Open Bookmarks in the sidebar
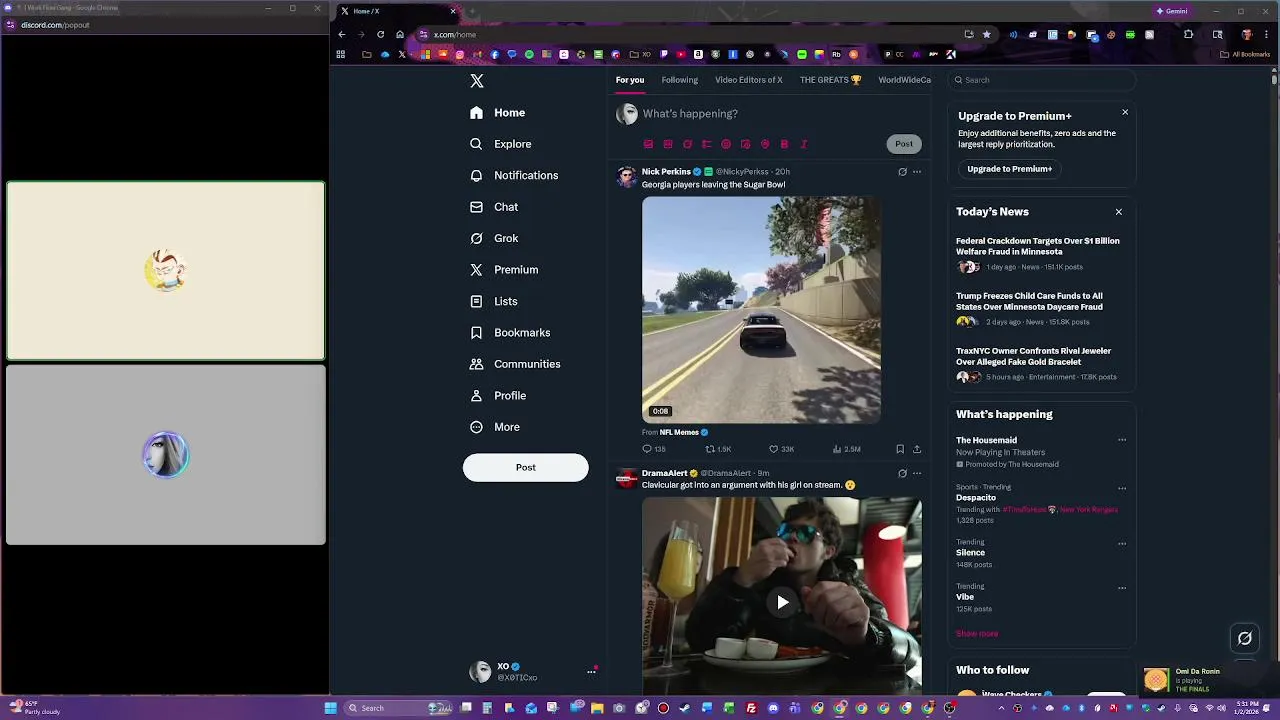 [510, 333]
